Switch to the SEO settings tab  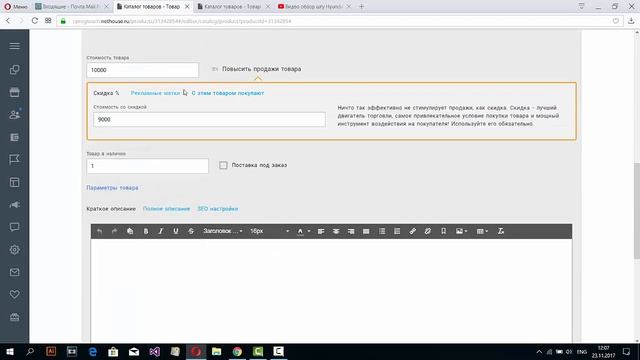(218, 209)
